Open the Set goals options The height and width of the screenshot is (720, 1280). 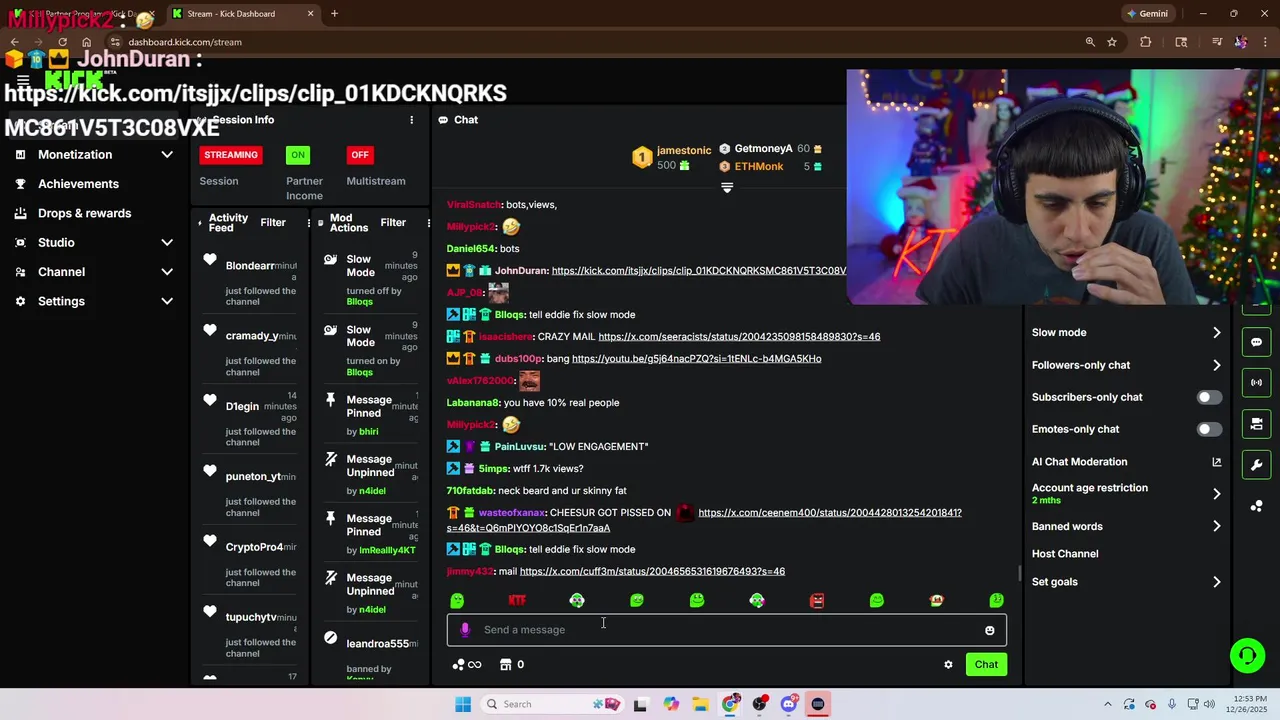[1126, 582]
